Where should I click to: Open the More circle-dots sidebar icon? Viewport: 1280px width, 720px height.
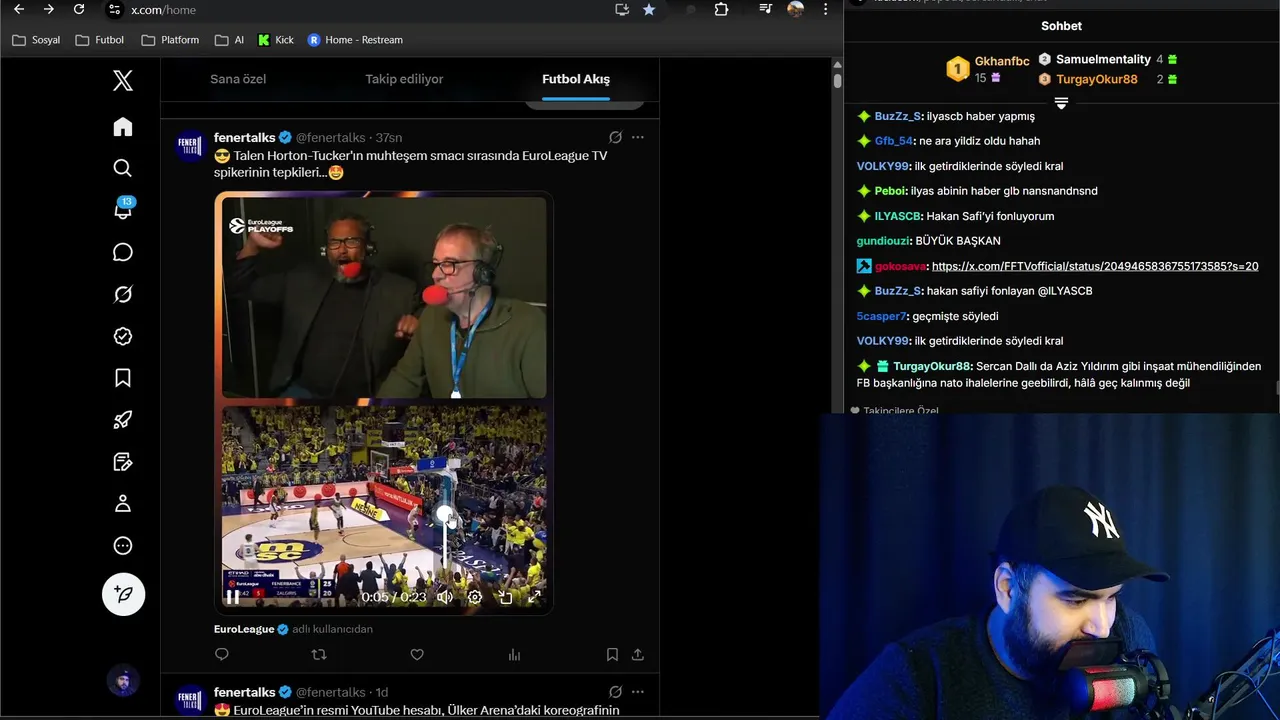click(x=123, y=546)
